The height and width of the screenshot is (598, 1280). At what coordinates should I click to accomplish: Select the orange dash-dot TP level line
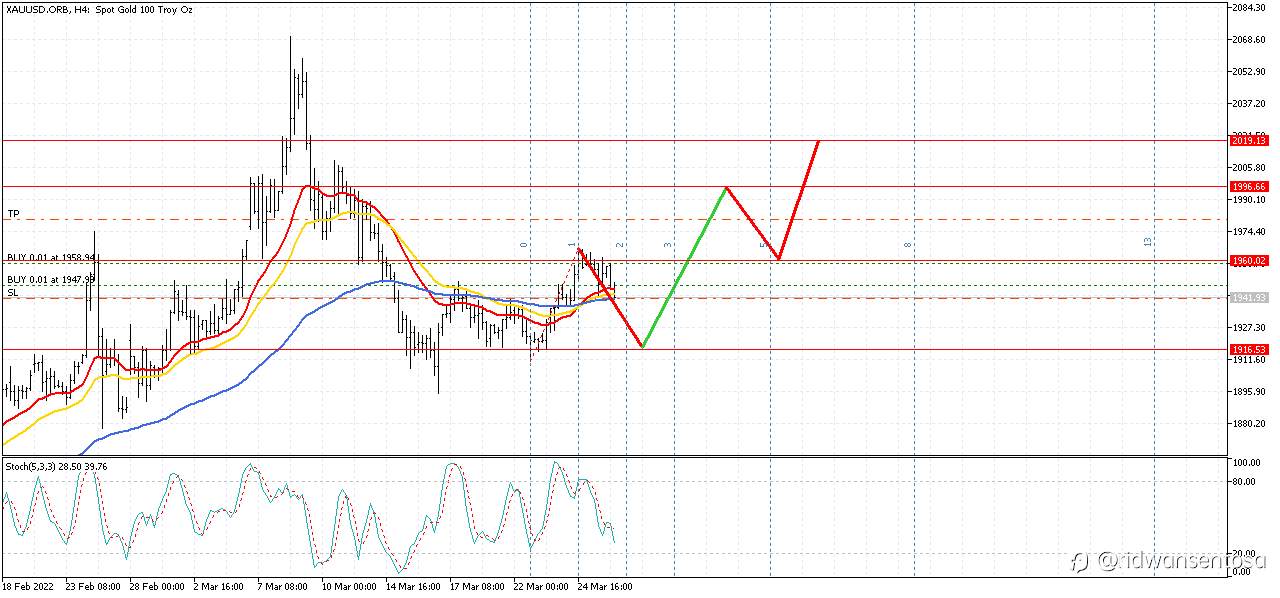click(614, 219)
